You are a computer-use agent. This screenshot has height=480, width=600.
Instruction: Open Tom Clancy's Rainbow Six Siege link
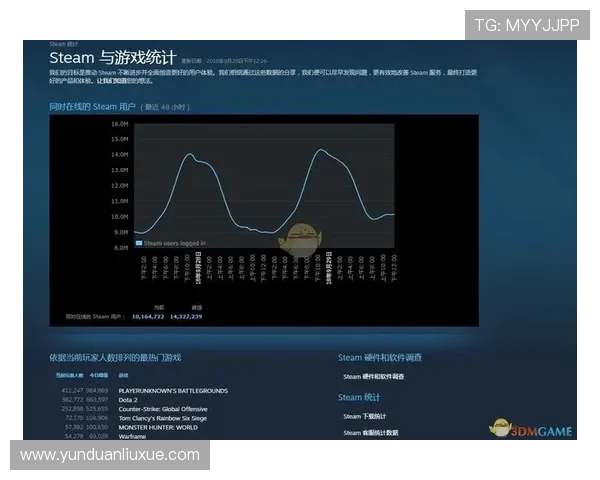163,418
